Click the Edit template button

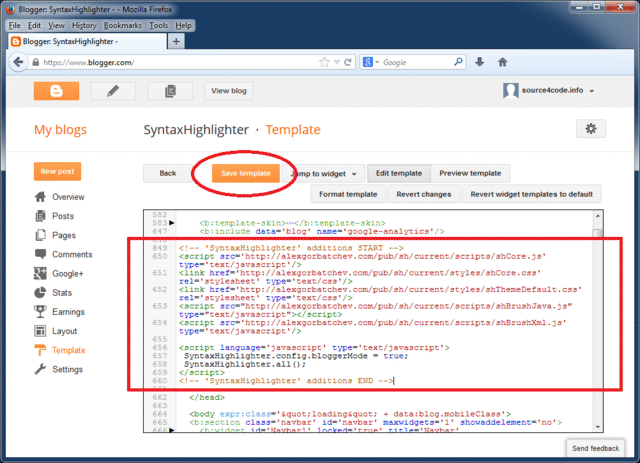coord(399,173)
